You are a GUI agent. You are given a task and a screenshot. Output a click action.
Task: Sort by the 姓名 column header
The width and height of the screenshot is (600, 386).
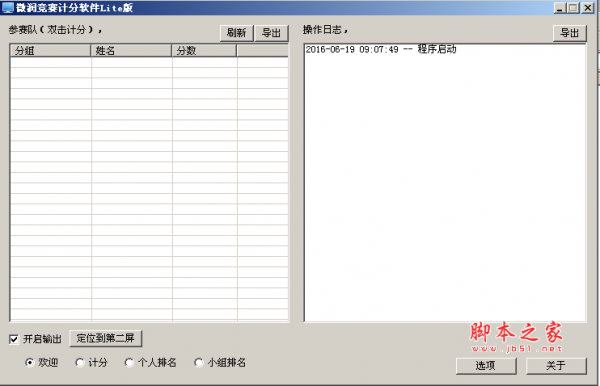131,50
